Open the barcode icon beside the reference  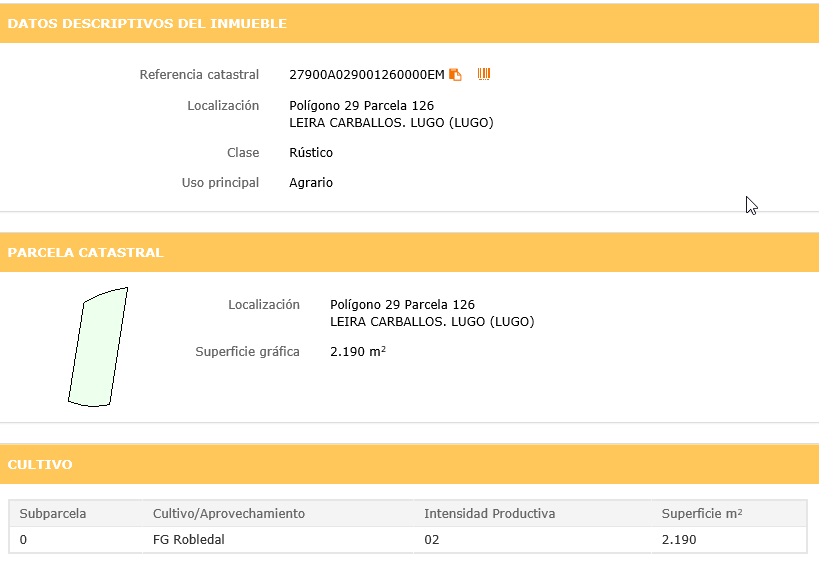click(x=484, y=74)
